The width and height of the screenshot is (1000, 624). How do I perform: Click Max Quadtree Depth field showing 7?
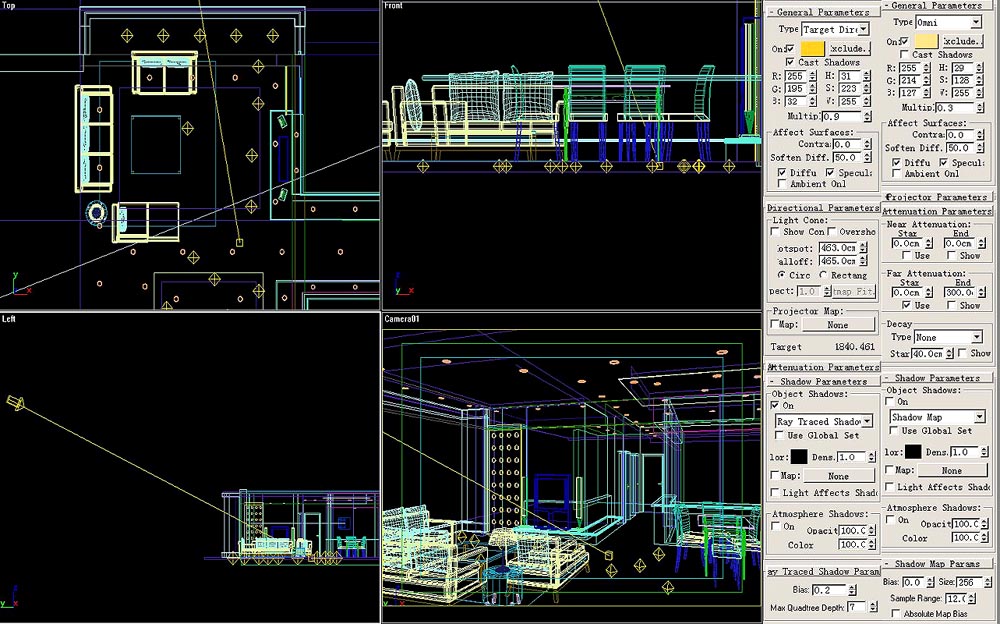tap(857, 607)
